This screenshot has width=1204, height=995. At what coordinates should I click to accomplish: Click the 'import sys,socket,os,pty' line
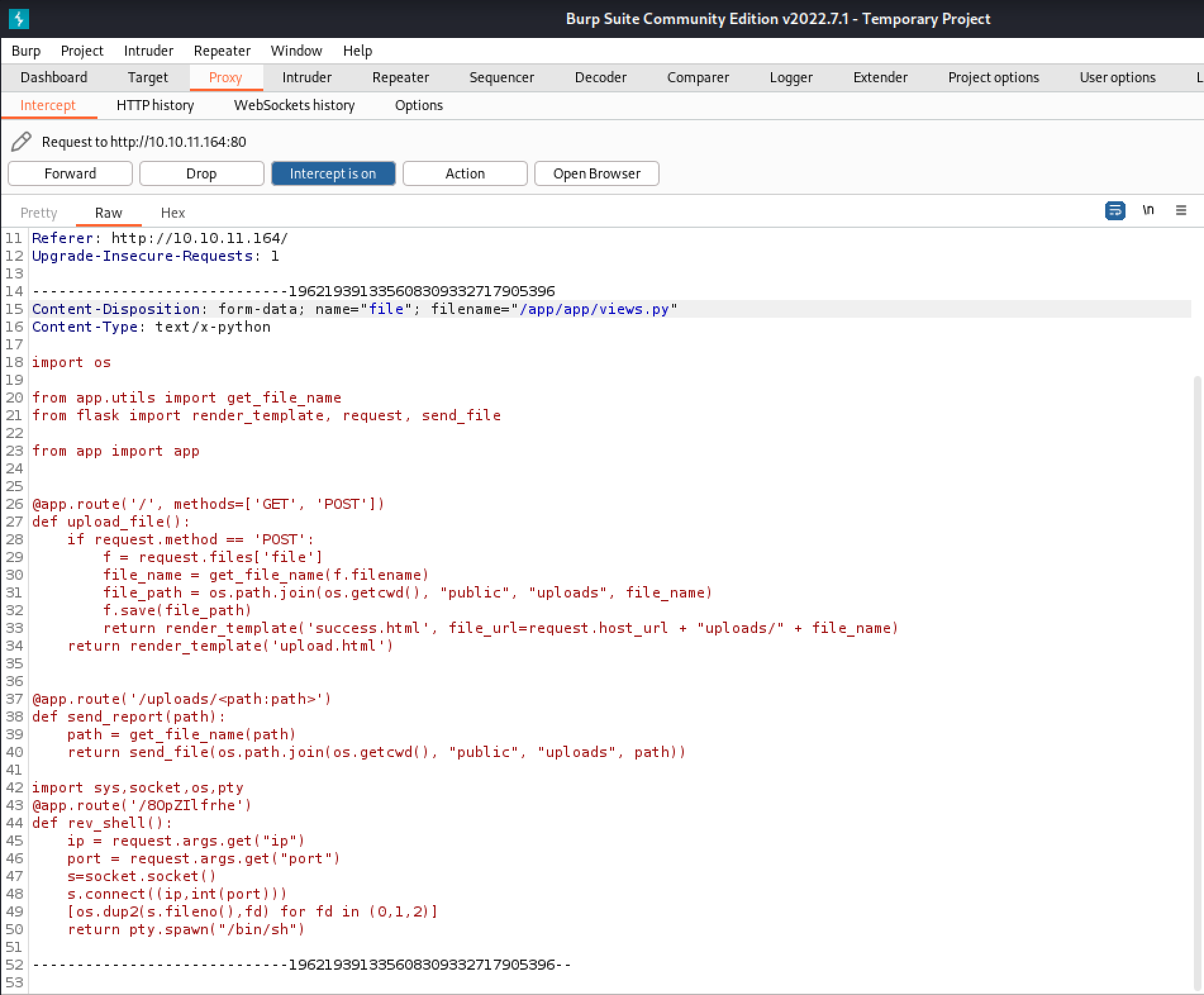click(138, 787)
